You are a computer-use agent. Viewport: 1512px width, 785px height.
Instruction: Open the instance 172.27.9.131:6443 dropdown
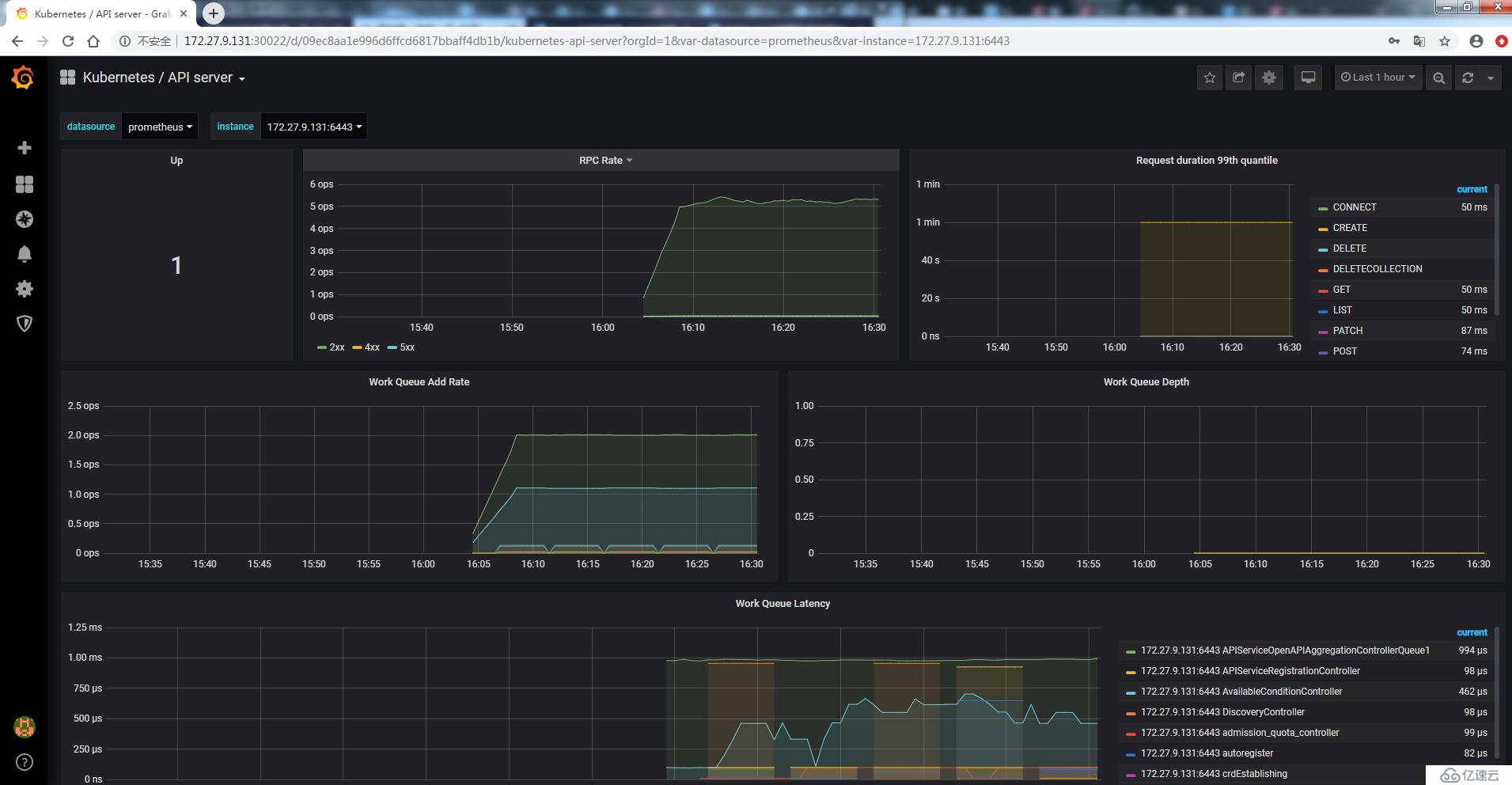tap(314, 127)
